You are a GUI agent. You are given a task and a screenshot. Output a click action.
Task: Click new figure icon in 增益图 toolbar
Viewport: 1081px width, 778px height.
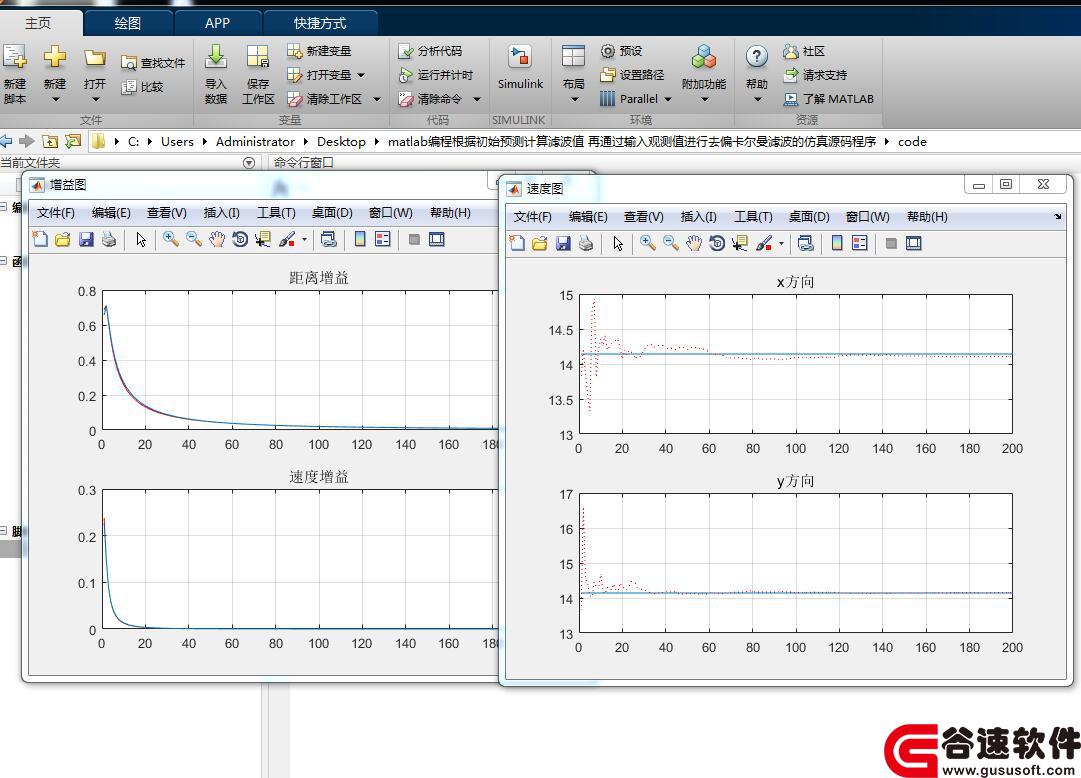40,239
